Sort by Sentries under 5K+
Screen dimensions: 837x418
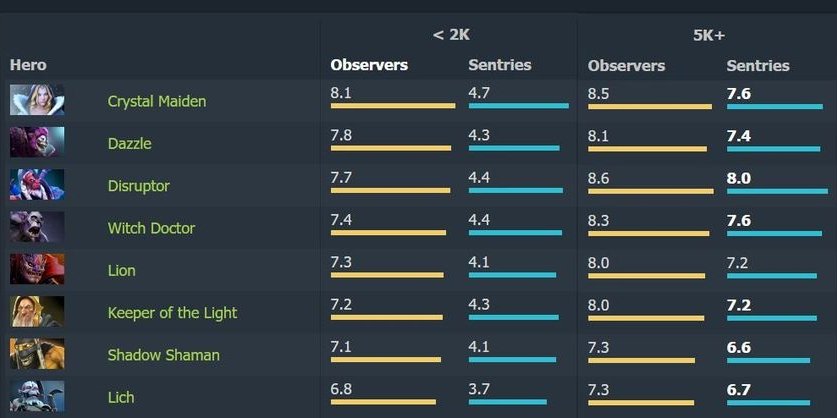click(757, 65)
